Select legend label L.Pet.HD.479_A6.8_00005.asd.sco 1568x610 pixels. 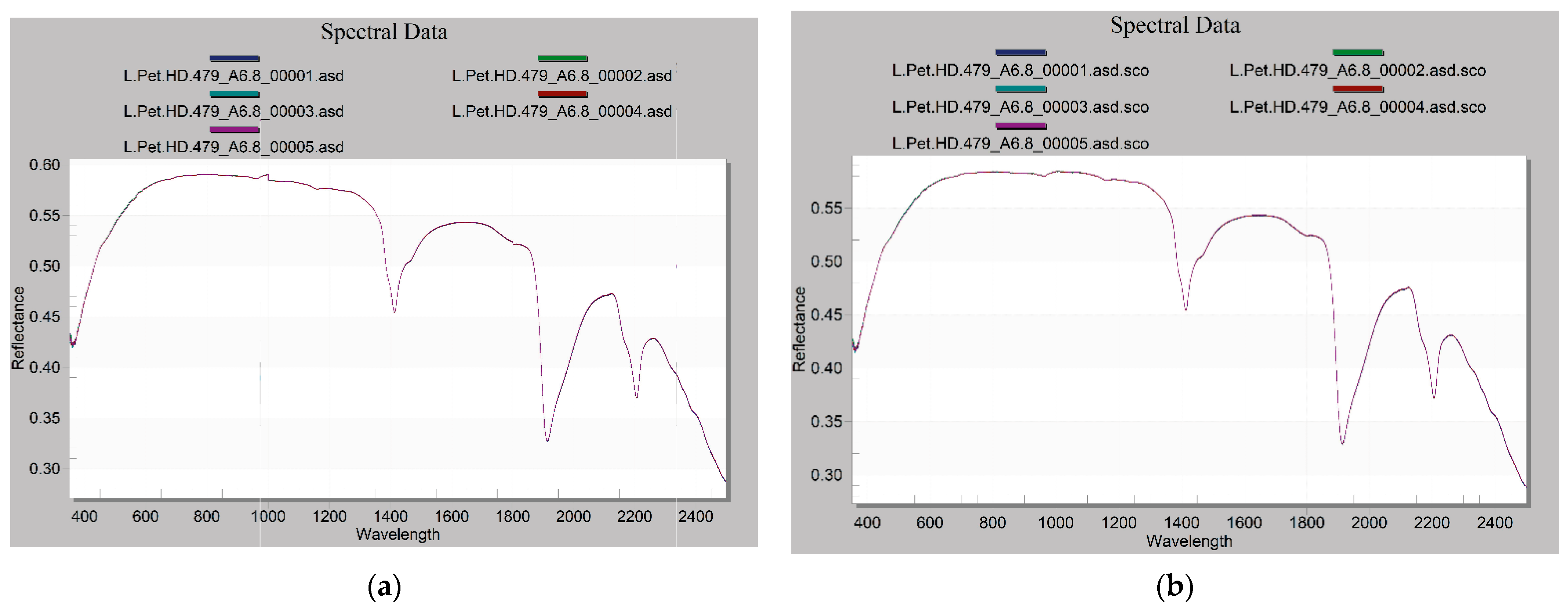tap(1020, 144)
